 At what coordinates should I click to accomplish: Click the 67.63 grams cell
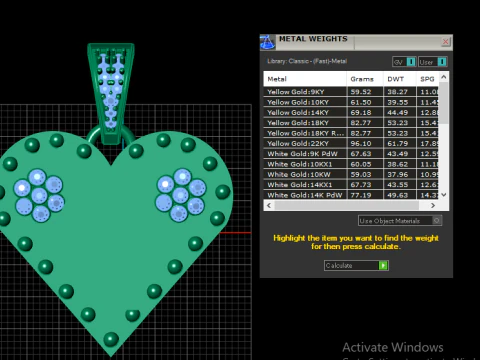tap(365, 154)
